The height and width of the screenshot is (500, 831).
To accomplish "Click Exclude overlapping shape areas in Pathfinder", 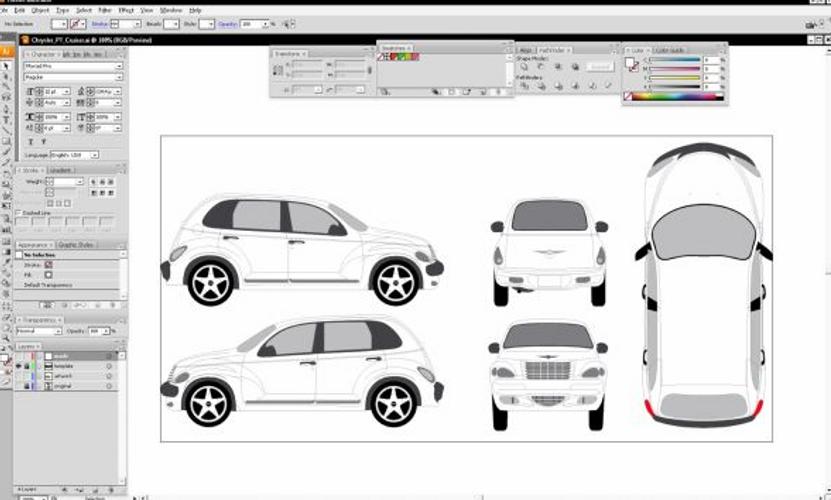I will tap(574, 67).
